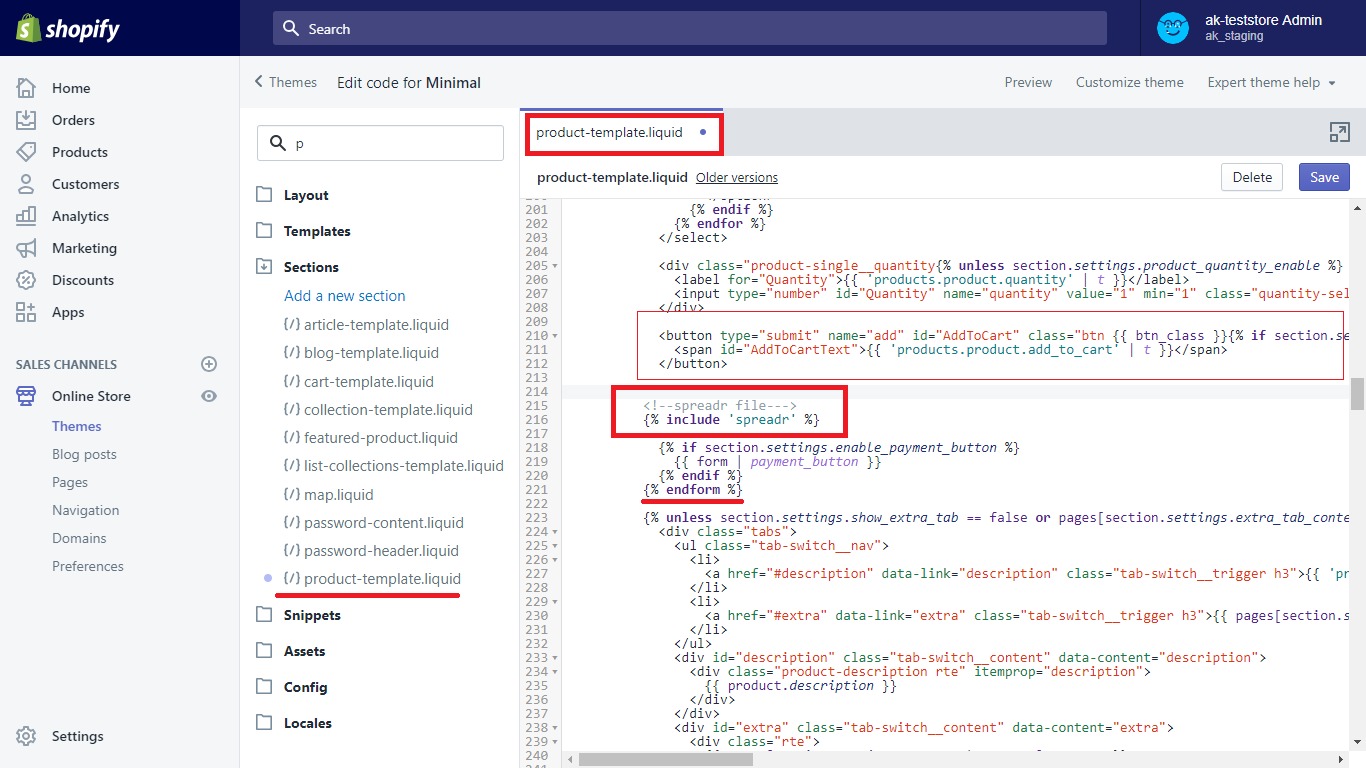Fold code at line 226 arrow
1366x768 pixels.
click(x=555, y=560)
